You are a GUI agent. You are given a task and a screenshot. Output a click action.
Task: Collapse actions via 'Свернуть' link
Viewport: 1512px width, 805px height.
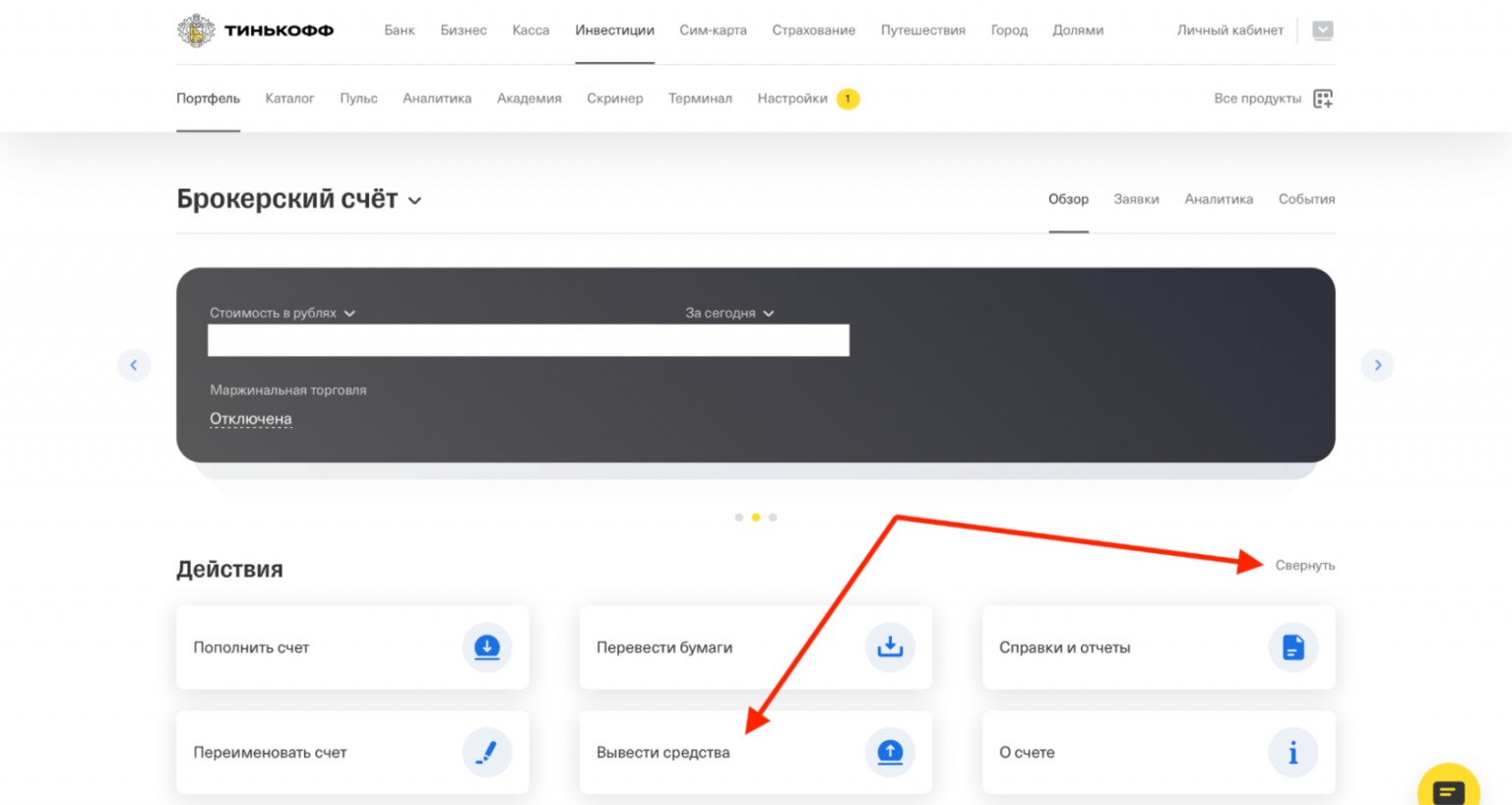(x=1304, y=565)
